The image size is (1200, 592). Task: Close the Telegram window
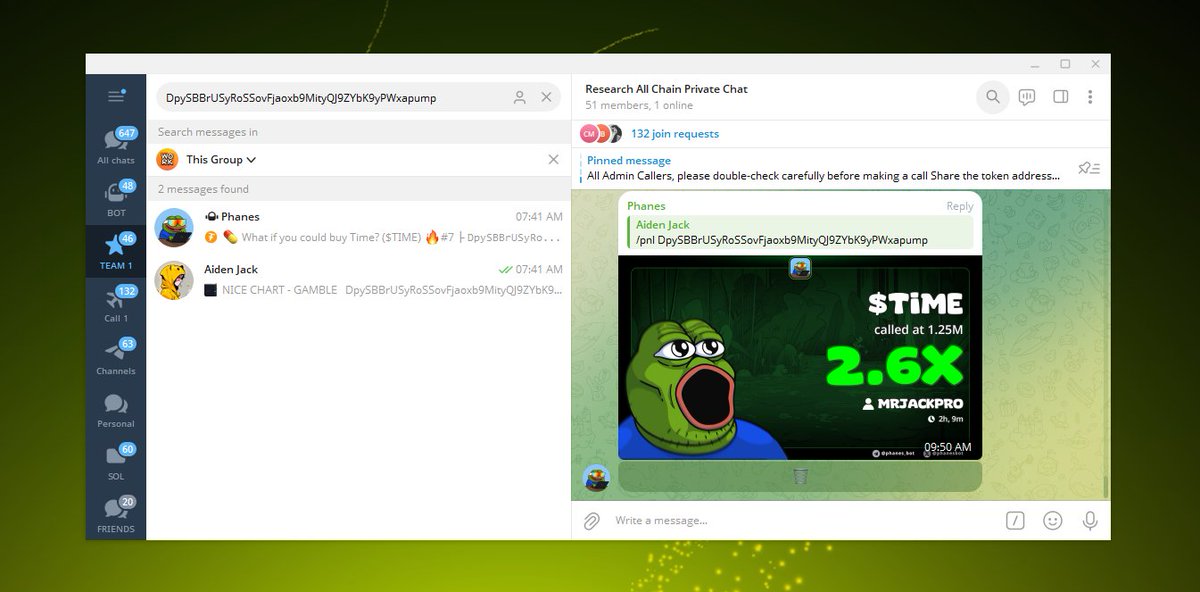1095,64
